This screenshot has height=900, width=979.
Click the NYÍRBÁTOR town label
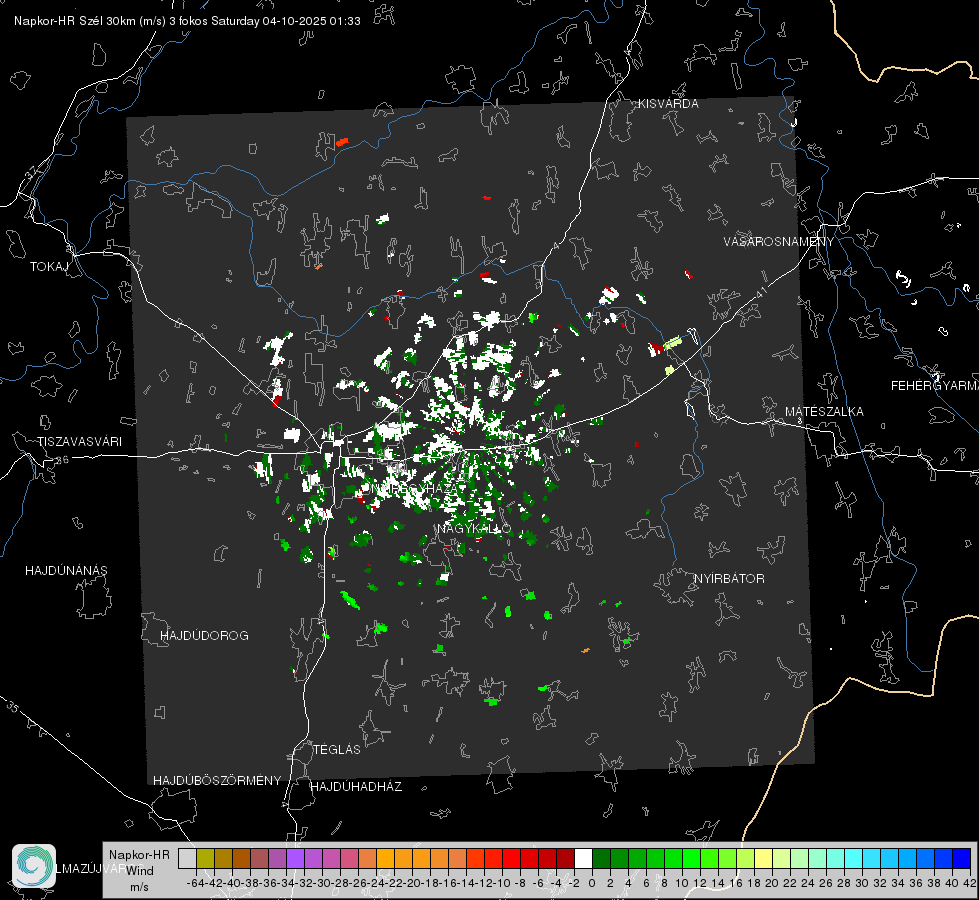[x=729, y=579]
